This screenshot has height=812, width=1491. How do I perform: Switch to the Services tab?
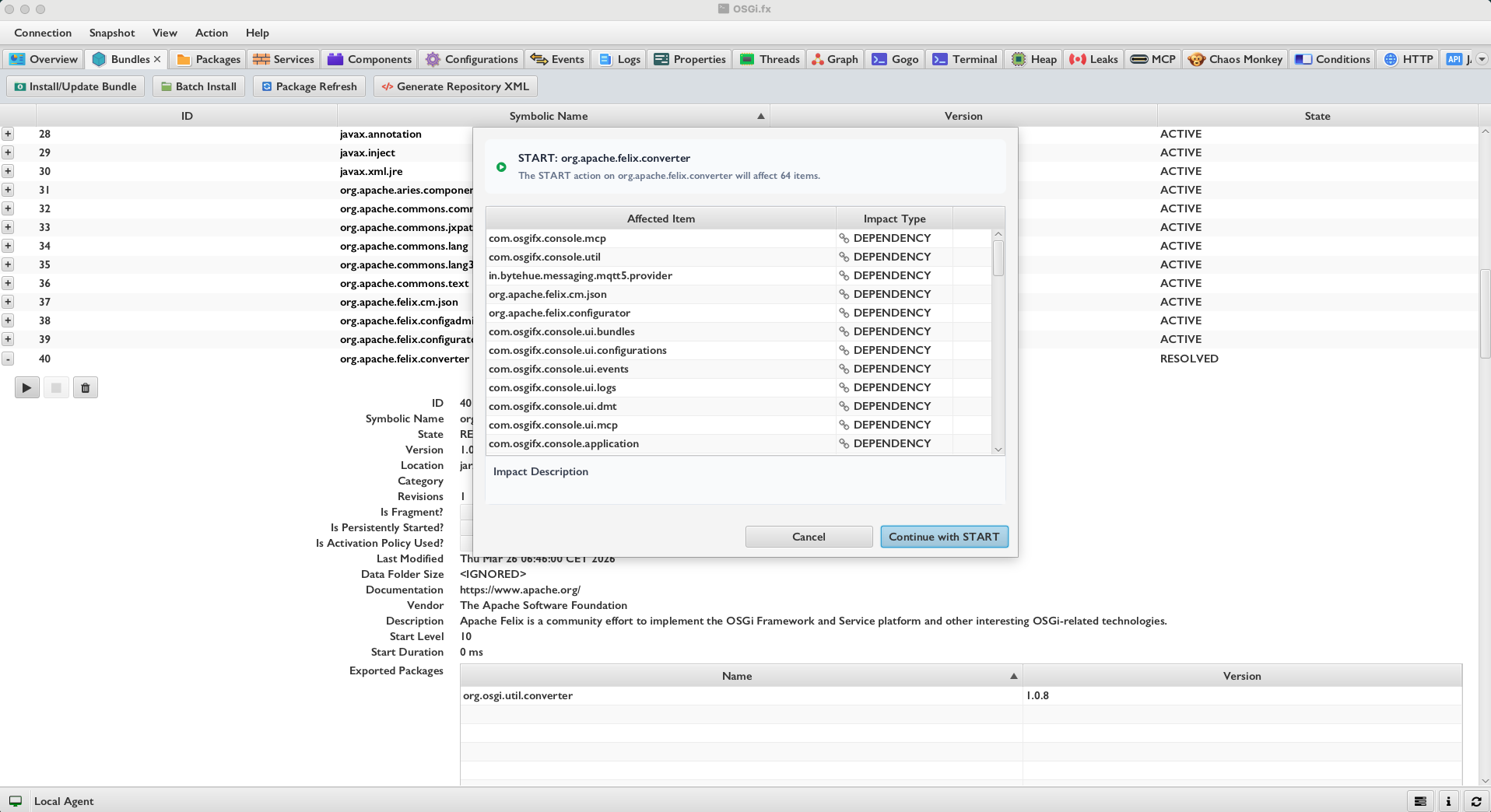[x=284, y=59]
